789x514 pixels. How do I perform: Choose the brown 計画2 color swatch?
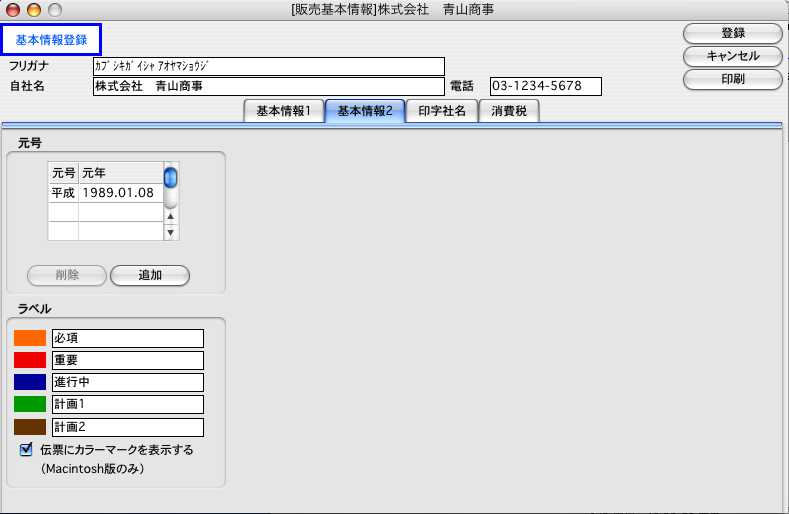[30, 427]
